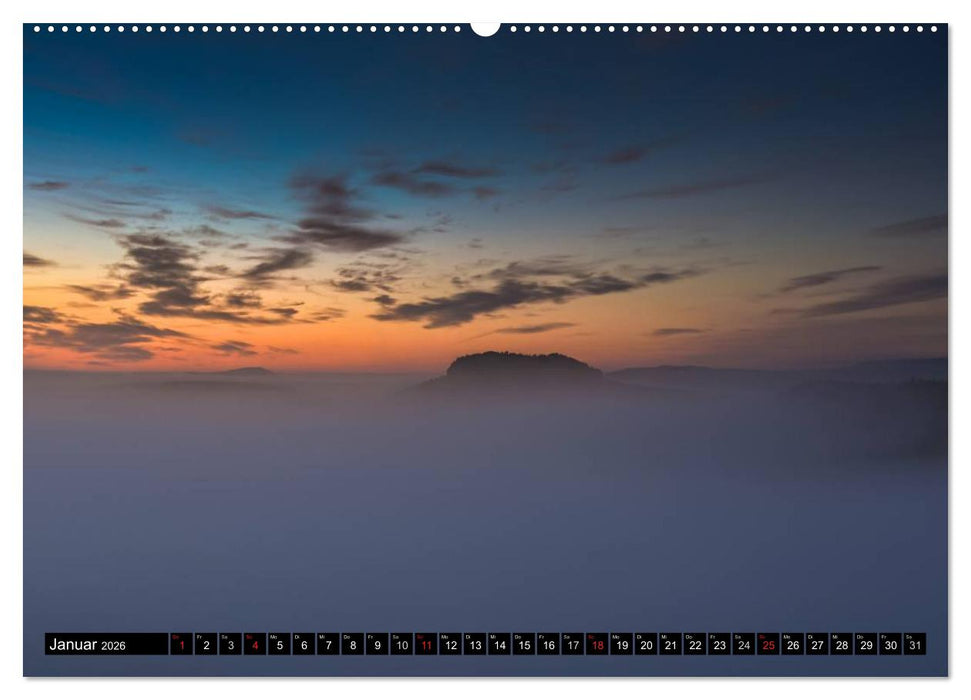
Task: Click the hanging hole at the top
Action: tap(485, 25)
